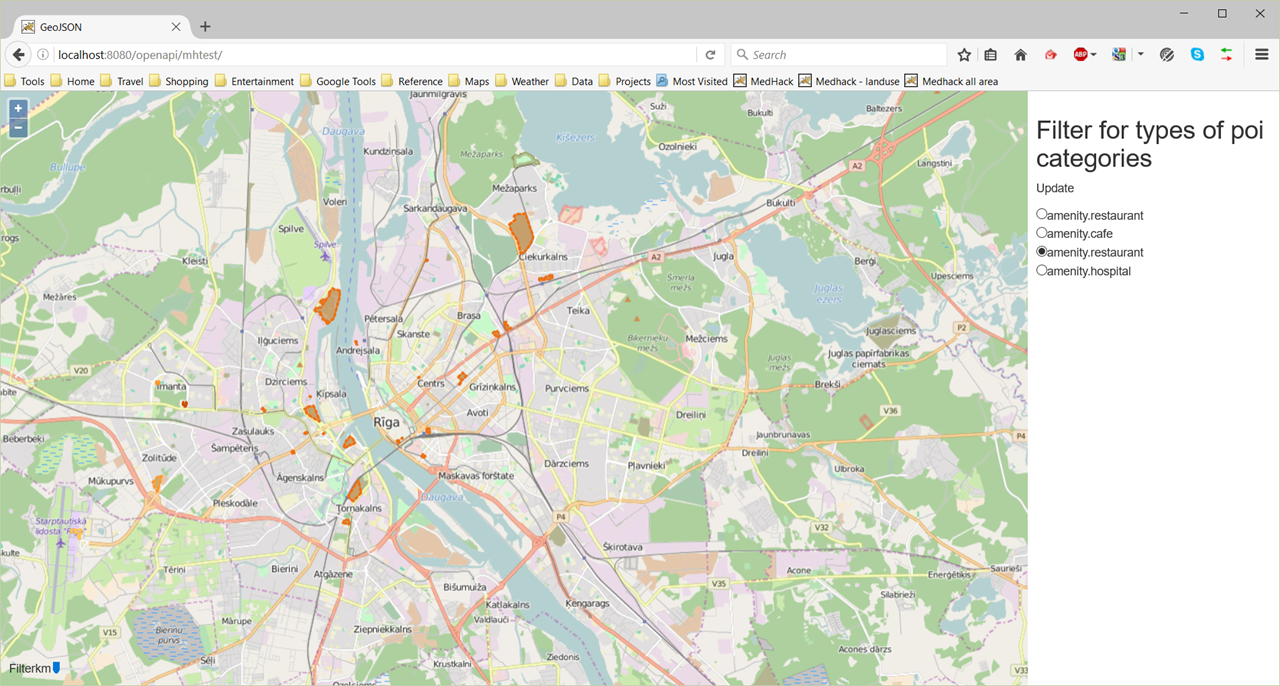The width and height of the screenshot is (1280, 686).
Task: Select the amenity.hospital radio button
Action: pos(1042,270)
